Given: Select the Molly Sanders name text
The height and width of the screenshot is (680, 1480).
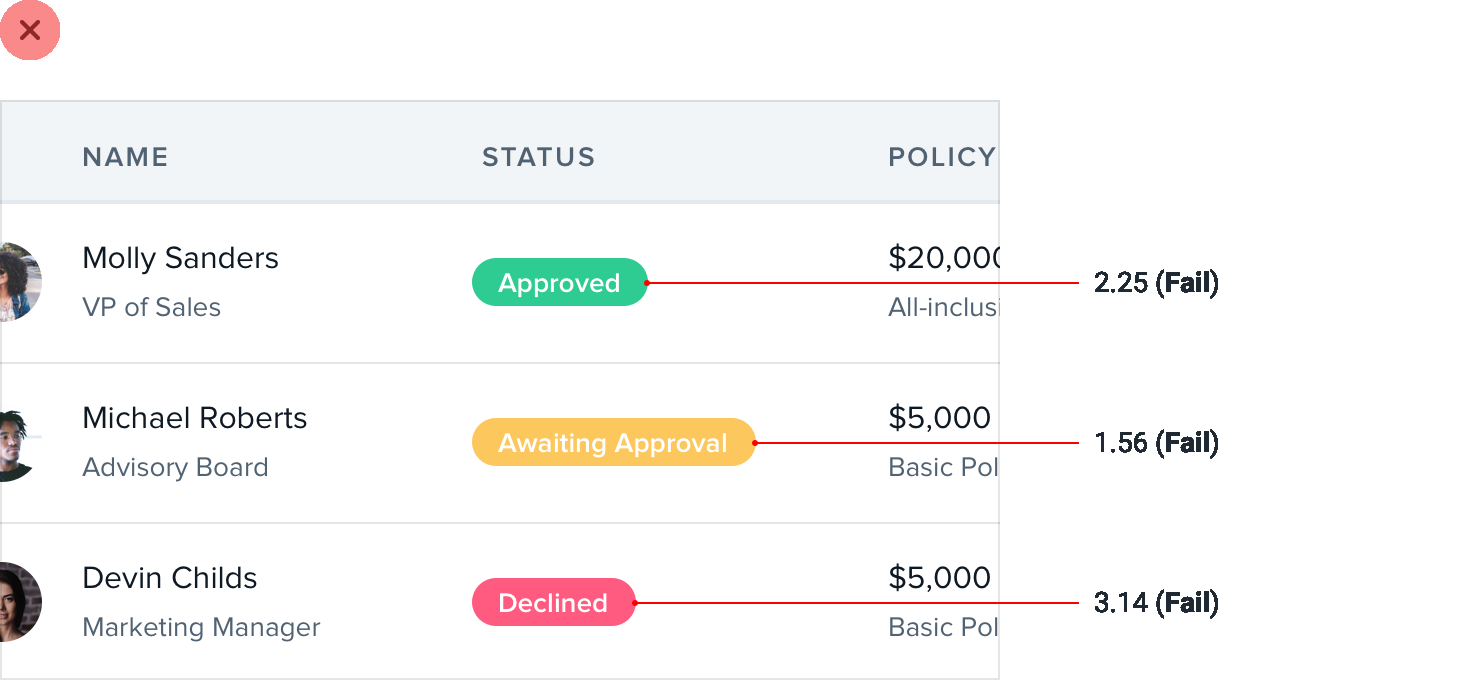Looking at the screenshot, I should [x=180, y=258].
